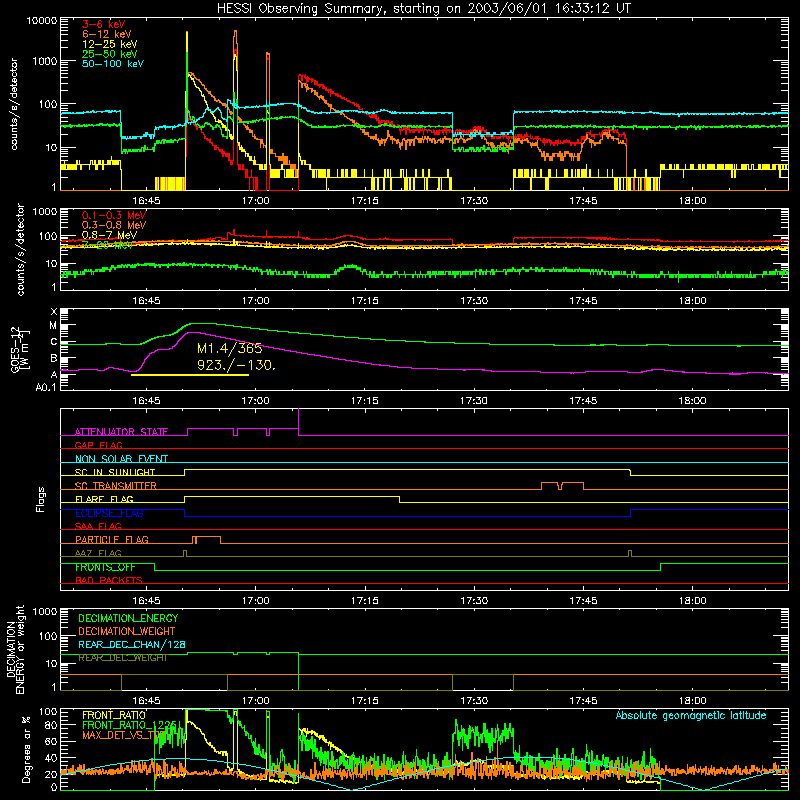Select the 'GAP_FLAG' flag label

[98, 445]
